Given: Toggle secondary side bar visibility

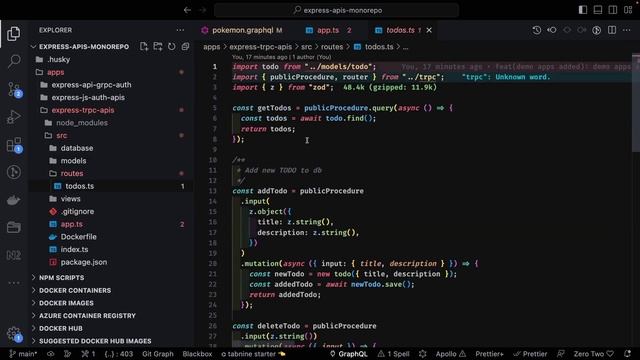Looking at the screenshot, I should (x=613, y=10).
